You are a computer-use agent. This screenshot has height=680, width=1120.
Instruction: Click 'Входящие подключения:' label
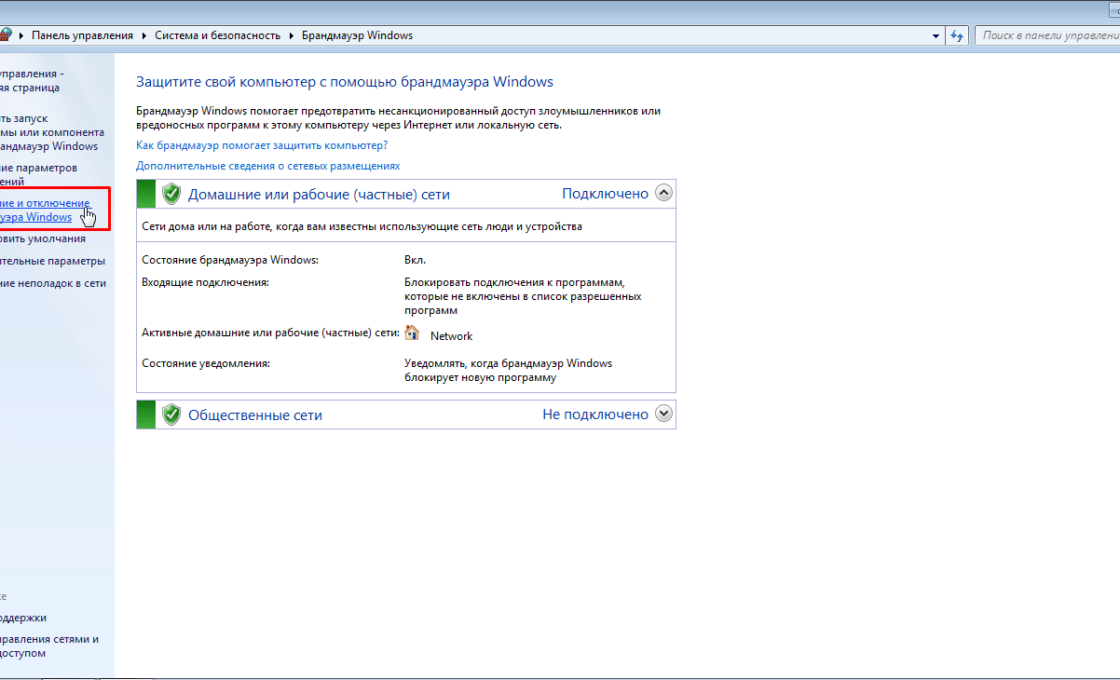205,282
